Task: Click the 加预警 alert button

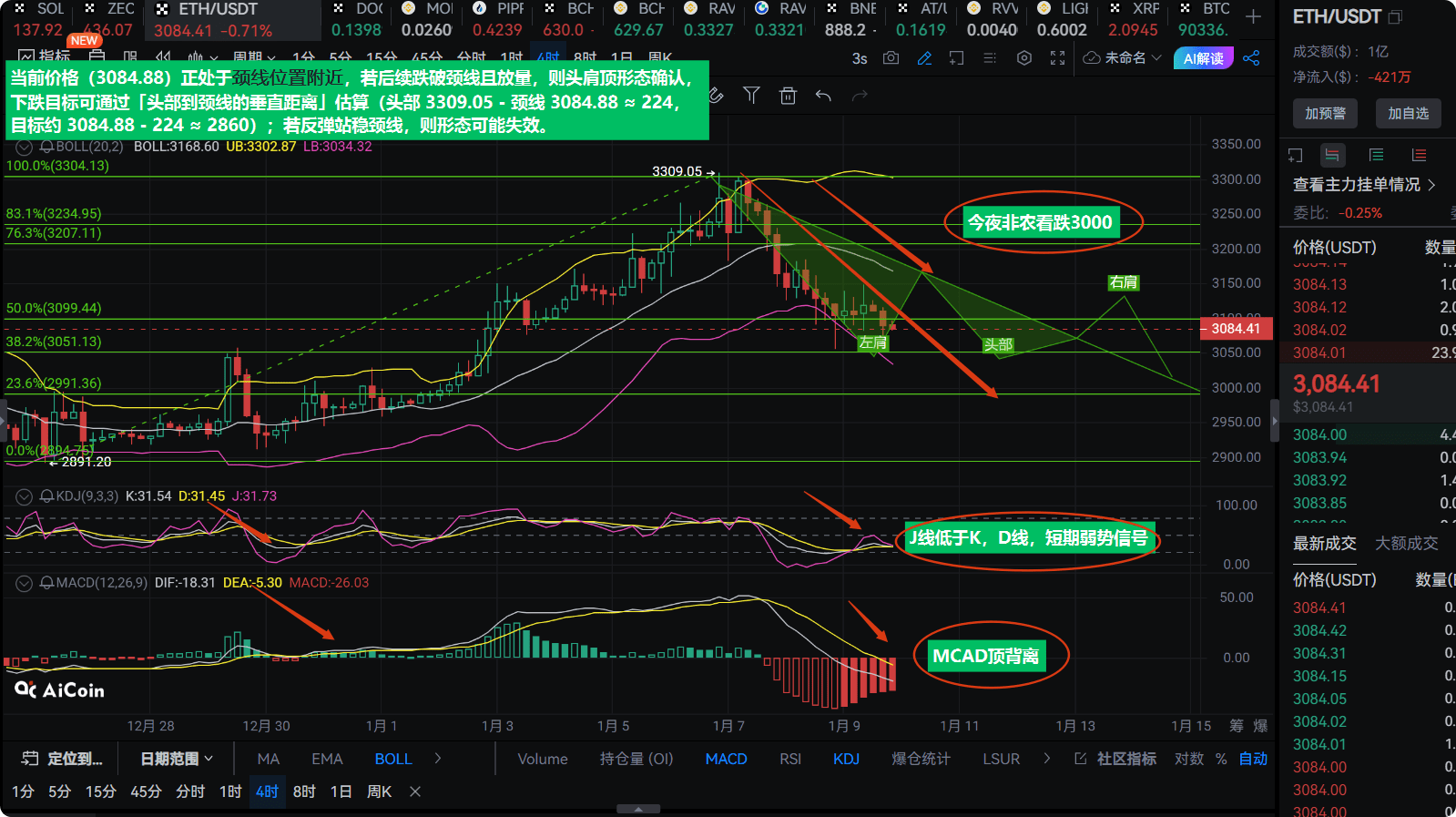Action: click(x=1325, y=113)
